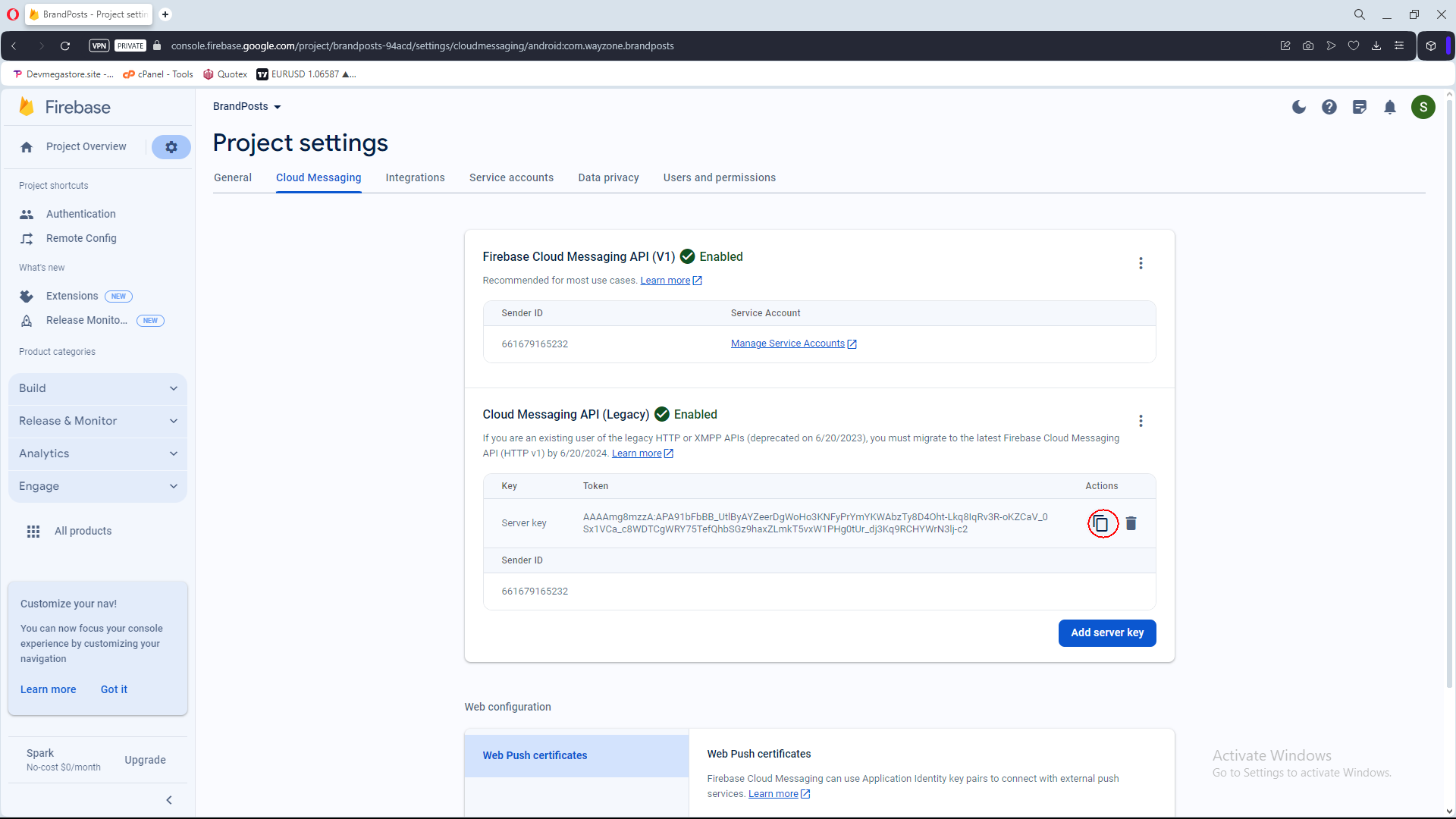Open the Devmegastore.site bookmark

click(64, 74)
